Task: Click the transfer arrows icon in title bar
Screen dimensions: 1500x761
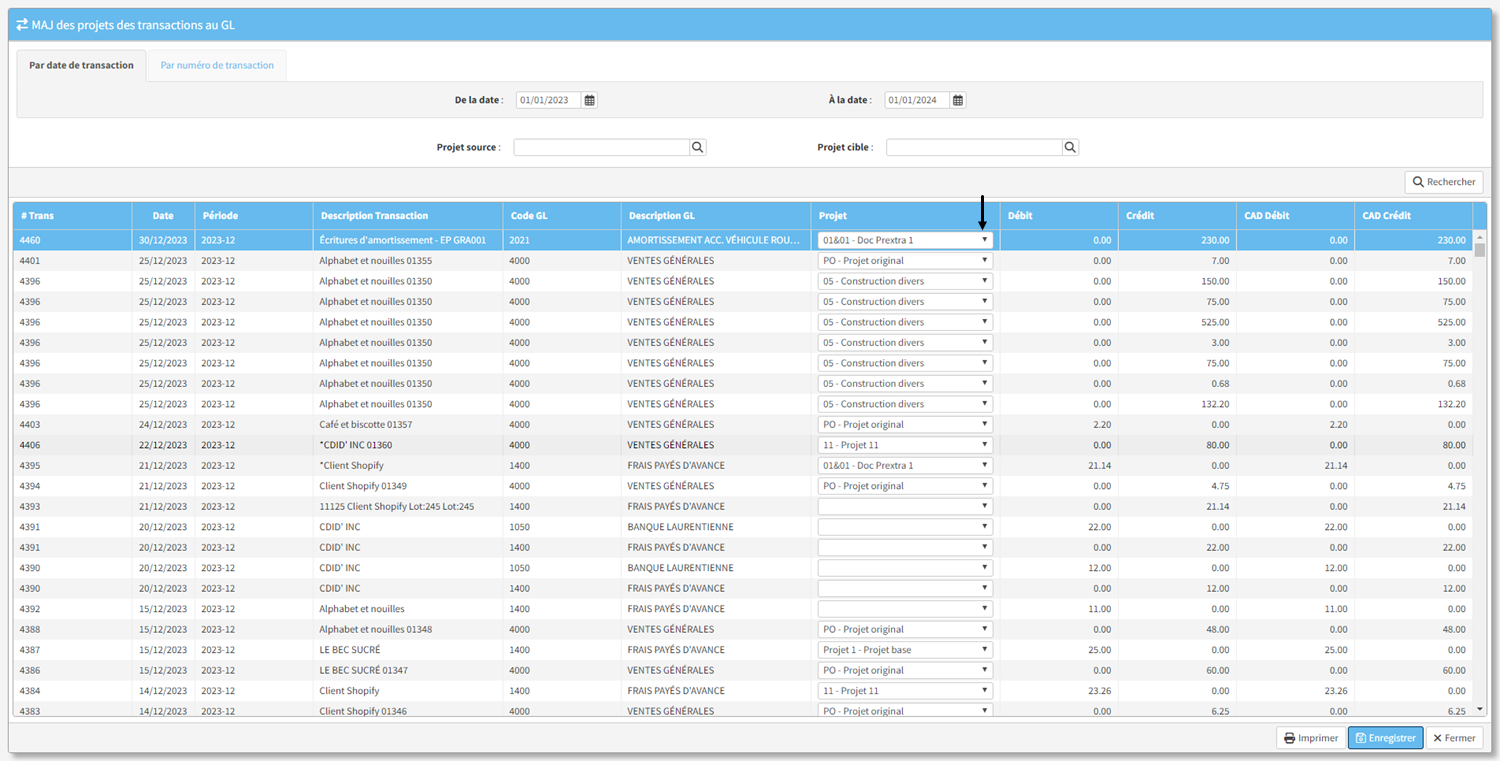Action: 22,24
